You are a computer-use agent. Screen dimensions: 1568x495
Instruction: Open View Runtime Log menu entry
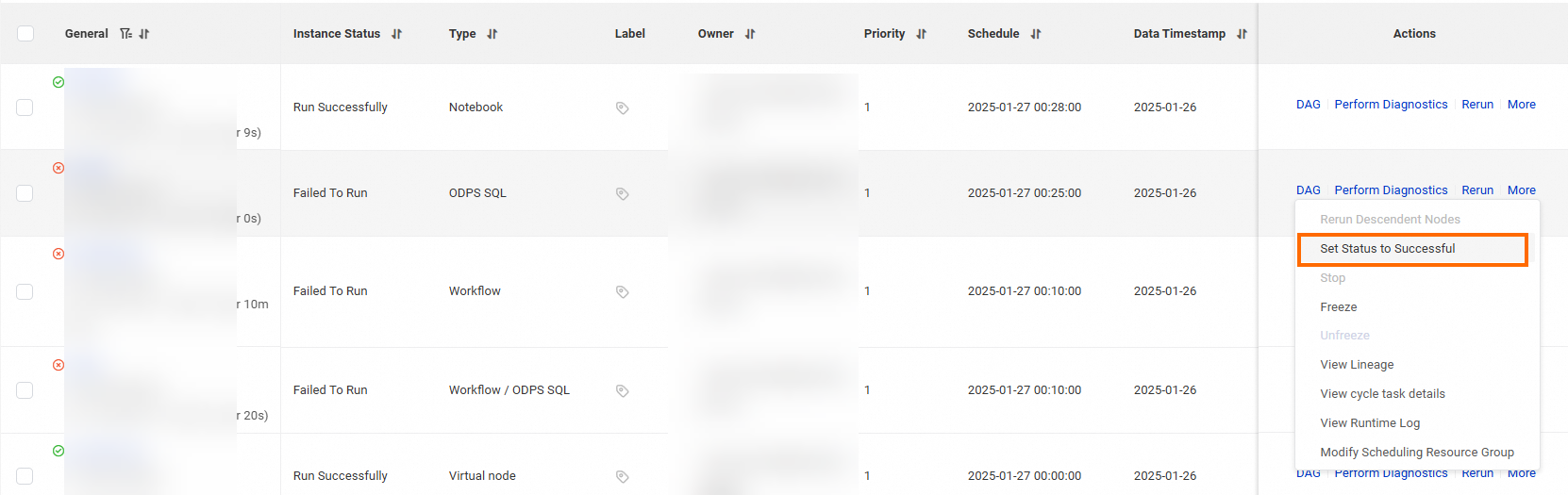(1369, 423)
